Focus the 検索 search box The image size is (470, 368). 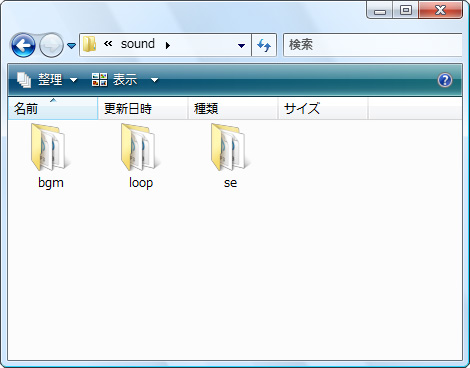point(373,45)
